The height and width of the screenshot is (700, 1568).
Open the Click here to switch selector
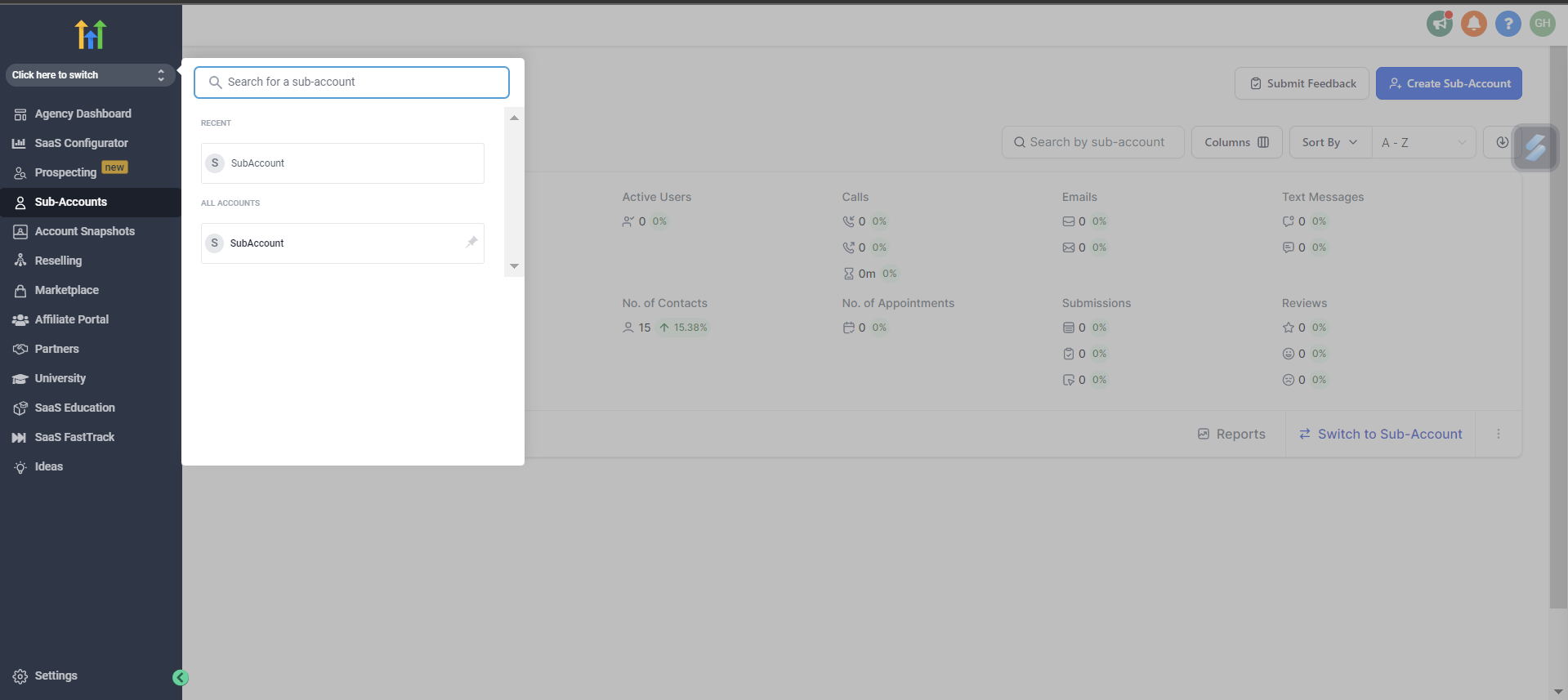coord(90,75)
